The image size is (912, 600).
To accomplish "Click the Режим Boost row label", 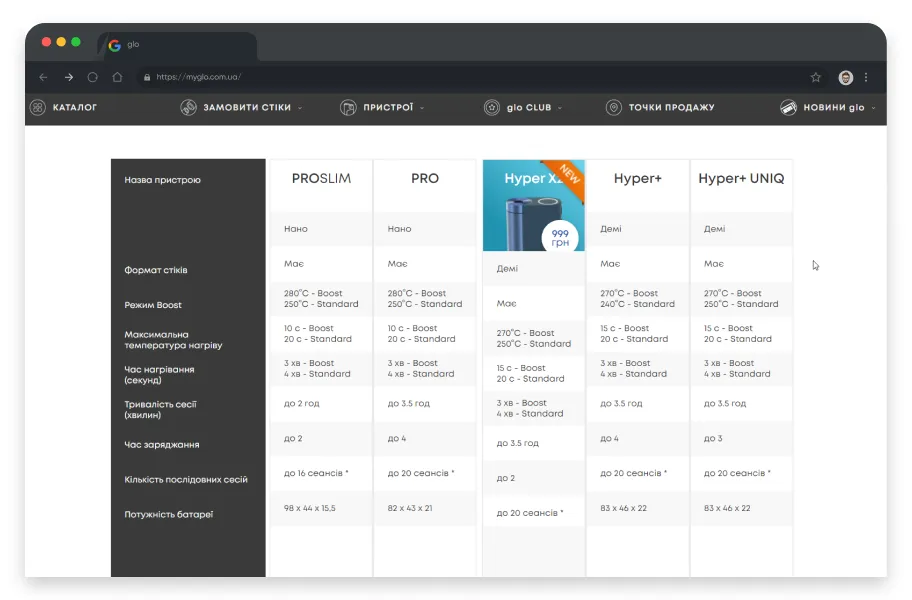I will (x=153, y=305).
